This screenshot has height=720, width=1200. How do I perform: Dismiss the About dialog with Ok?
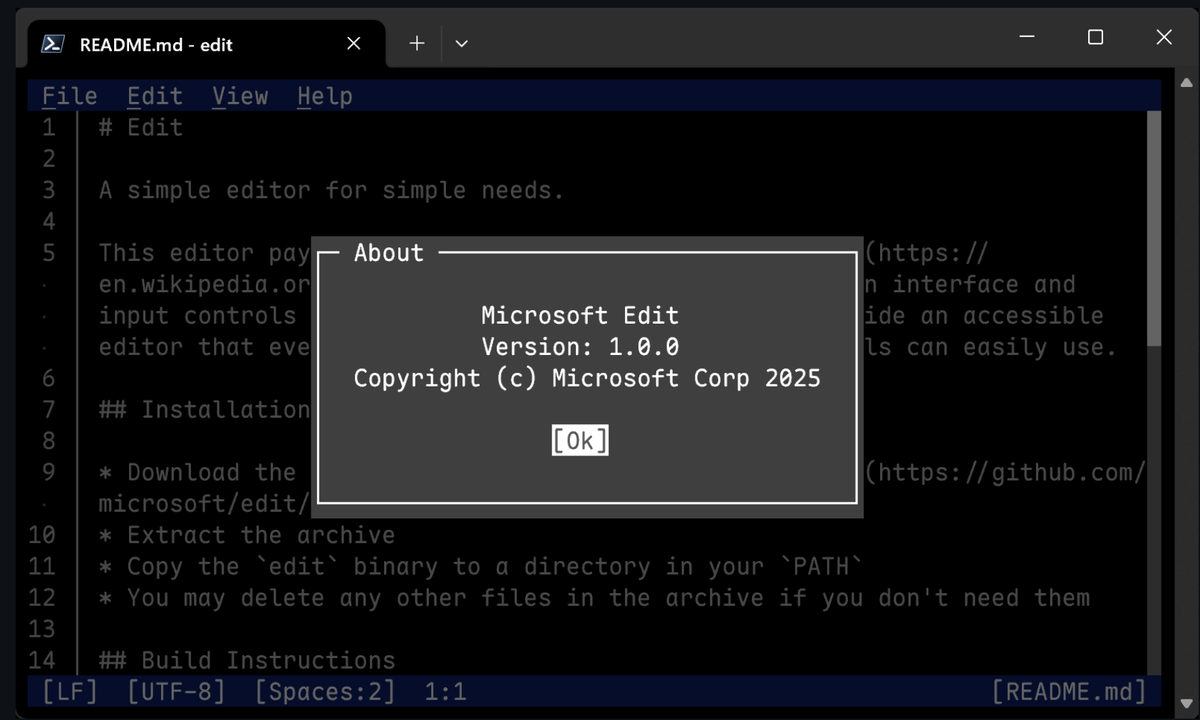pyautogui.click(x=579, y=439)
